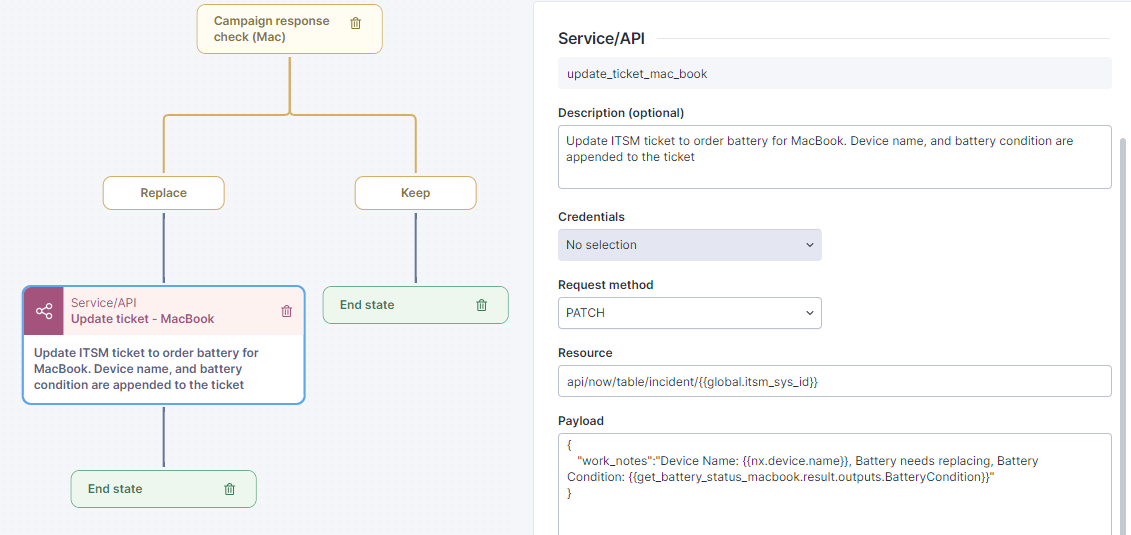The height and width of the screenshot is (535, 1131).
Task: Click the purple Service/API share icon
Action: pos(44,311)
